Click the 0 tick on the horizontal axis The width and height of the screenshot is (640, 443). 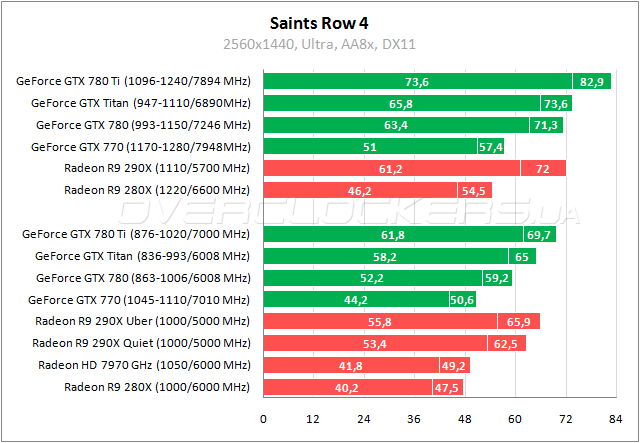click(263, 419)
